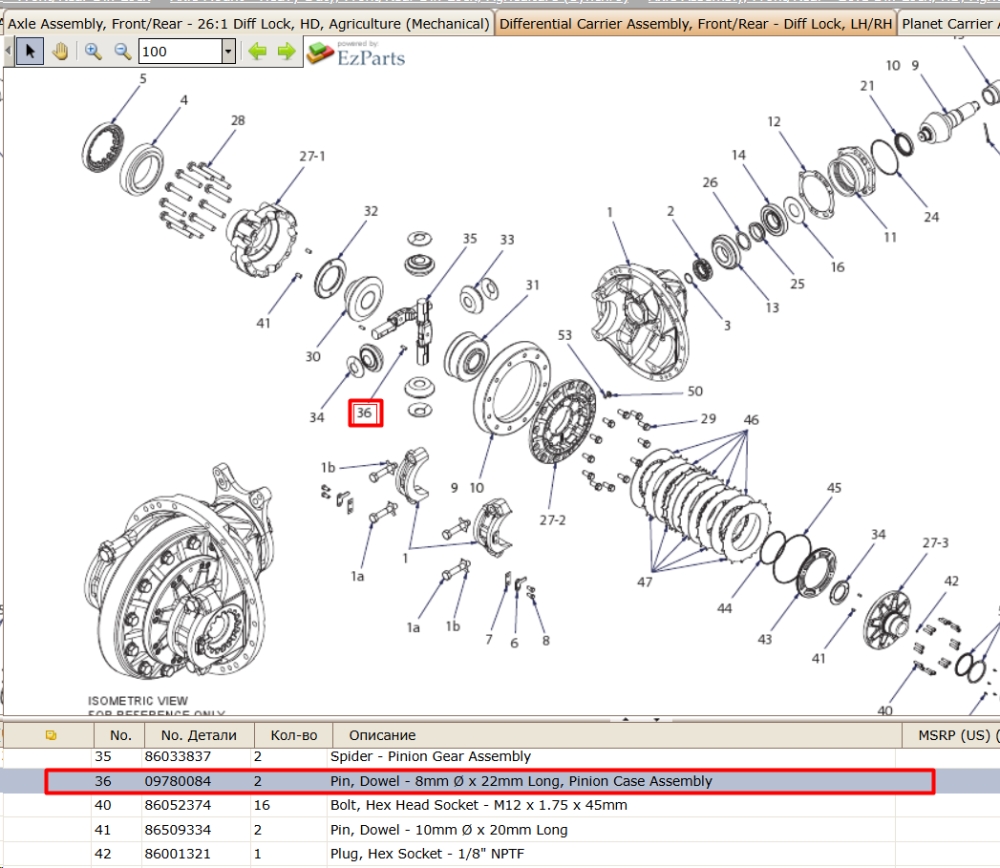Click callout 35 near the spider

(x=469, y=238)
